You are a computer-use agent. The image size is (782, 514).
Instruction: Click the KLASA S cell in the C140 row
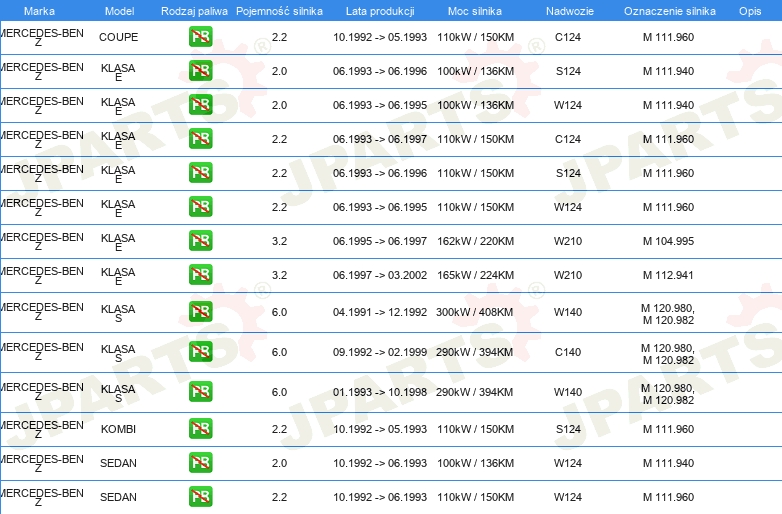pyautogui.click(x=118, y=353)
